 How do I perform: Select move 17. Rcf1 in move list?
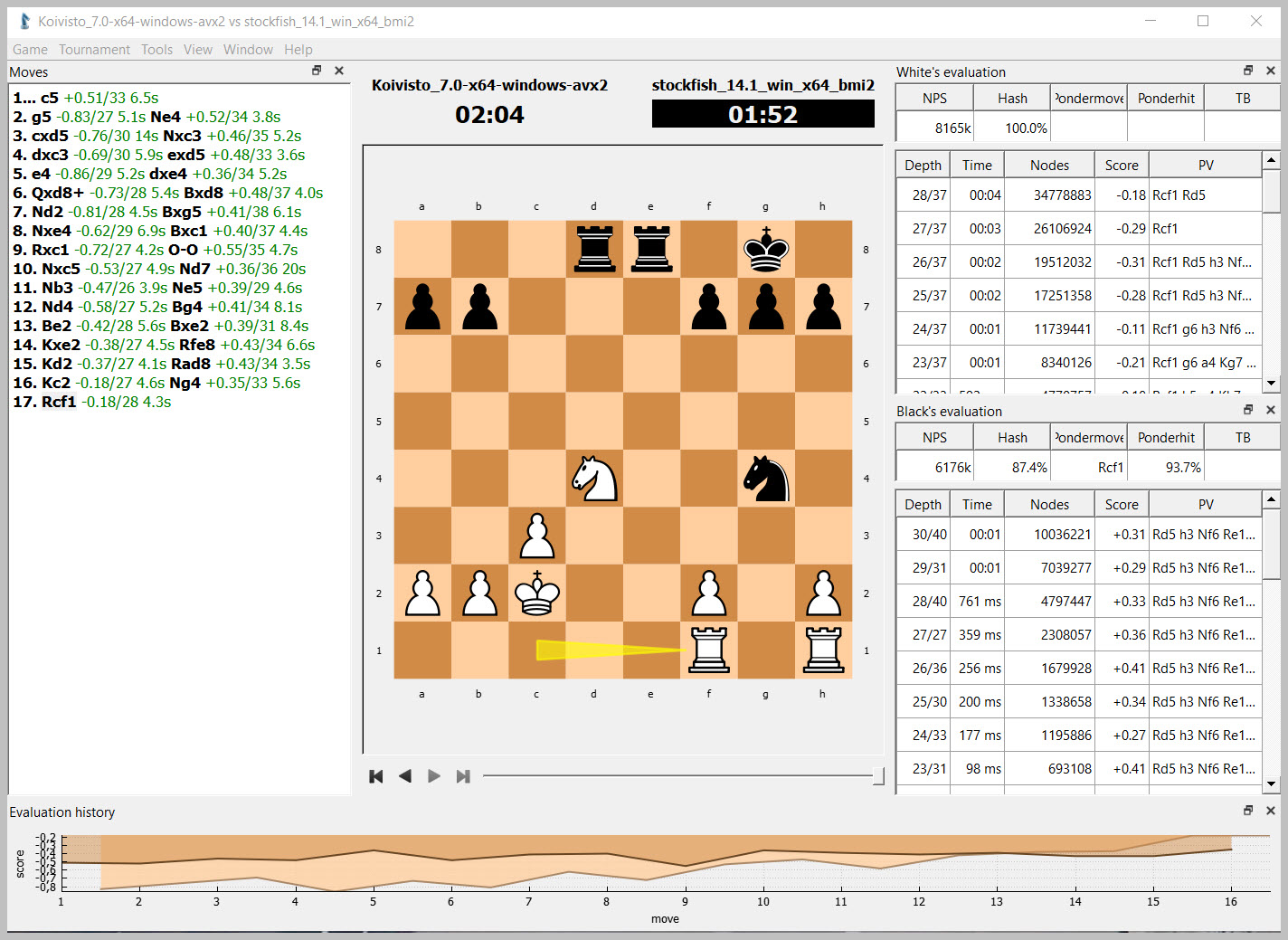coord(44,402)
